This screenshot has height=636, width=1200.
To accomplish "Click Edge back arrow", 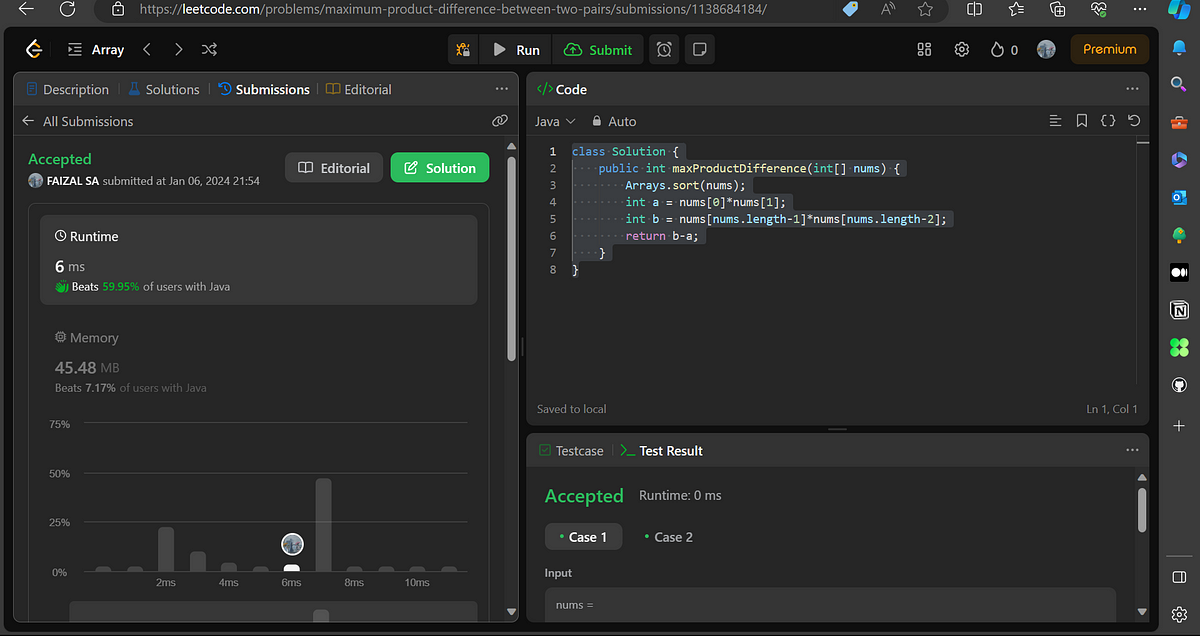I will pos(25,9).
